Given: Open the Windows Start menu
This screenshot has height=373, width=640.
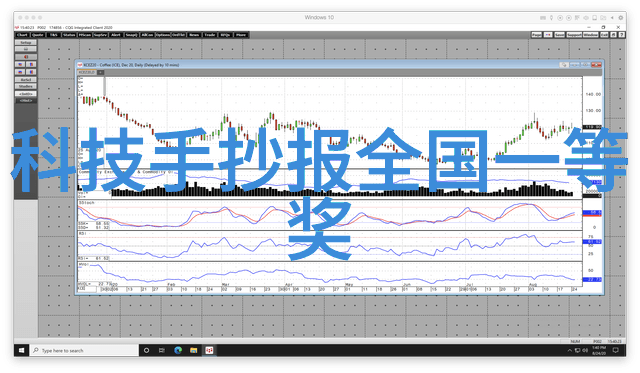Looking at the screenshot, I should 21,350.
